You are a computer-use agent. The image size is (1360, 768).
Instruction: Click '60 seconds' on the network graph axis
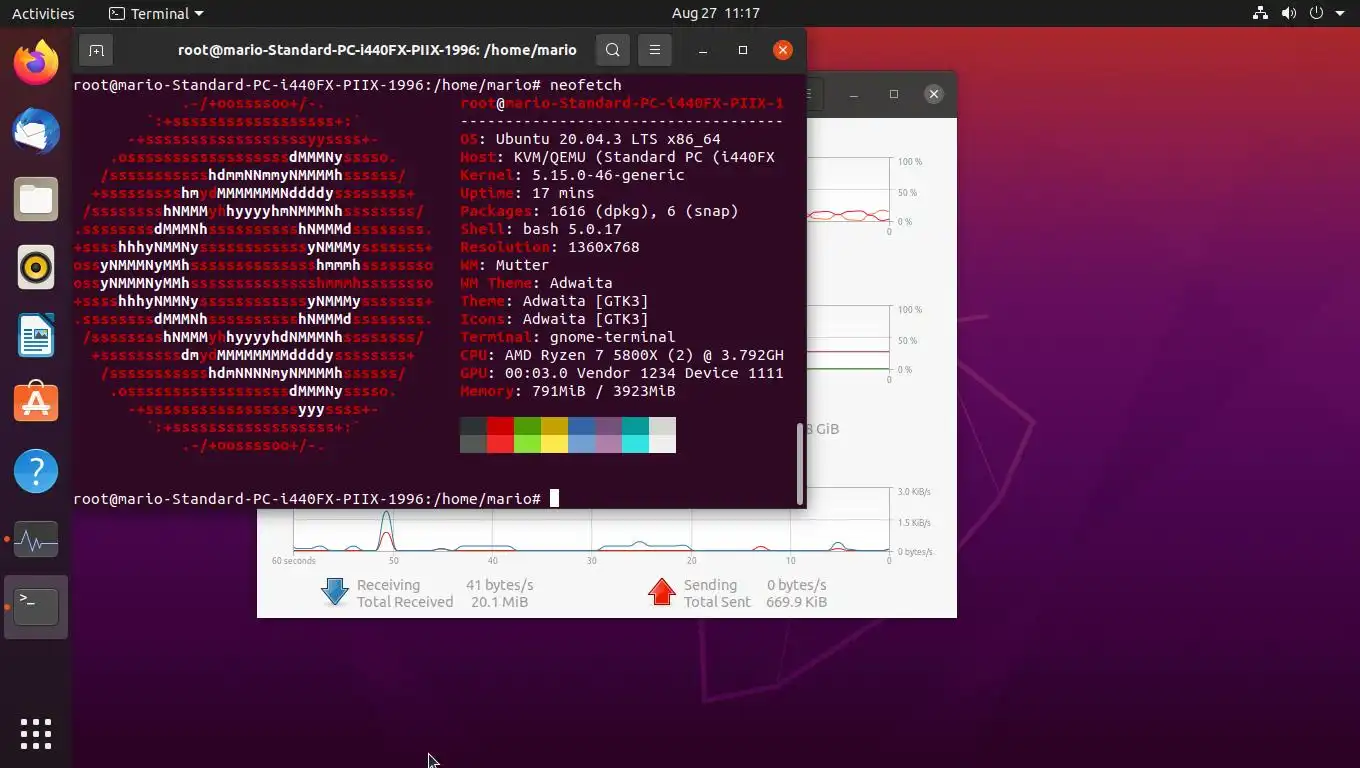(293, 561)
